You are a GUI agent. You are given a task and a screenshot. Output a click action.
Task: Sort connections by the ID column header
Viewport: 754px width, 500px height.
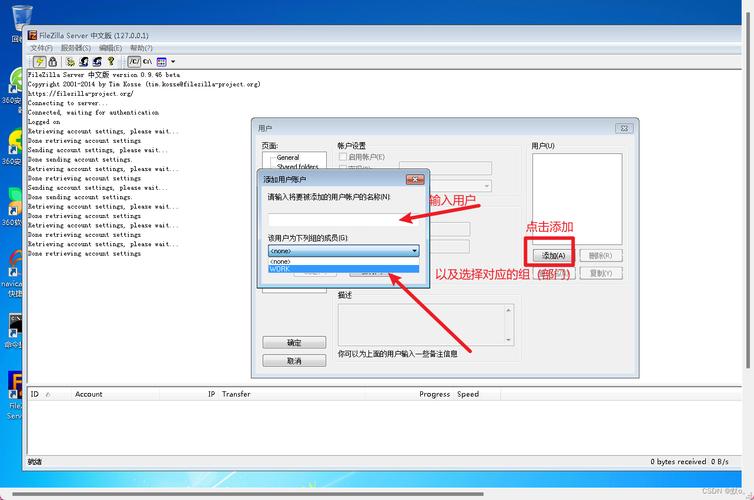35,394
